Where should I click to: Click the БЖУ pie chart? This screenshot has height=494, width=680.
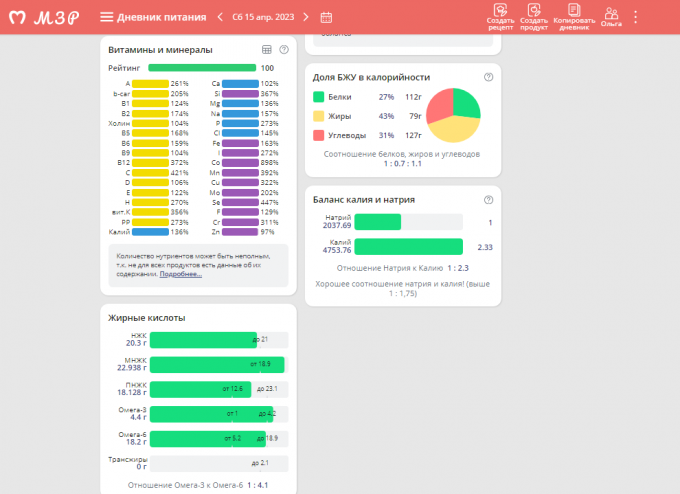click(454, 115)
